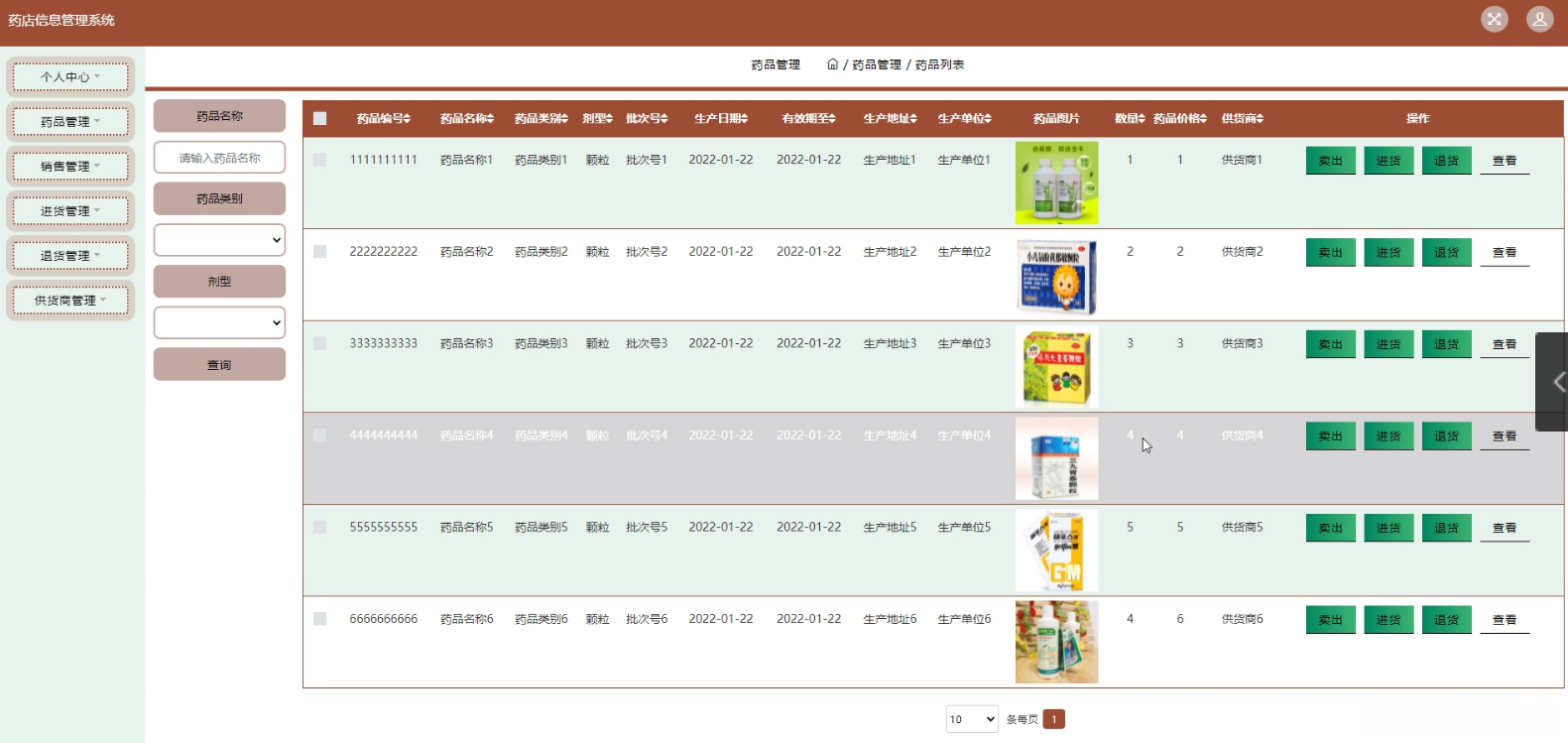The image size is (1568, 743).
Task: Tick the checkbox for row 3333333333
Action: click(319, 343)
